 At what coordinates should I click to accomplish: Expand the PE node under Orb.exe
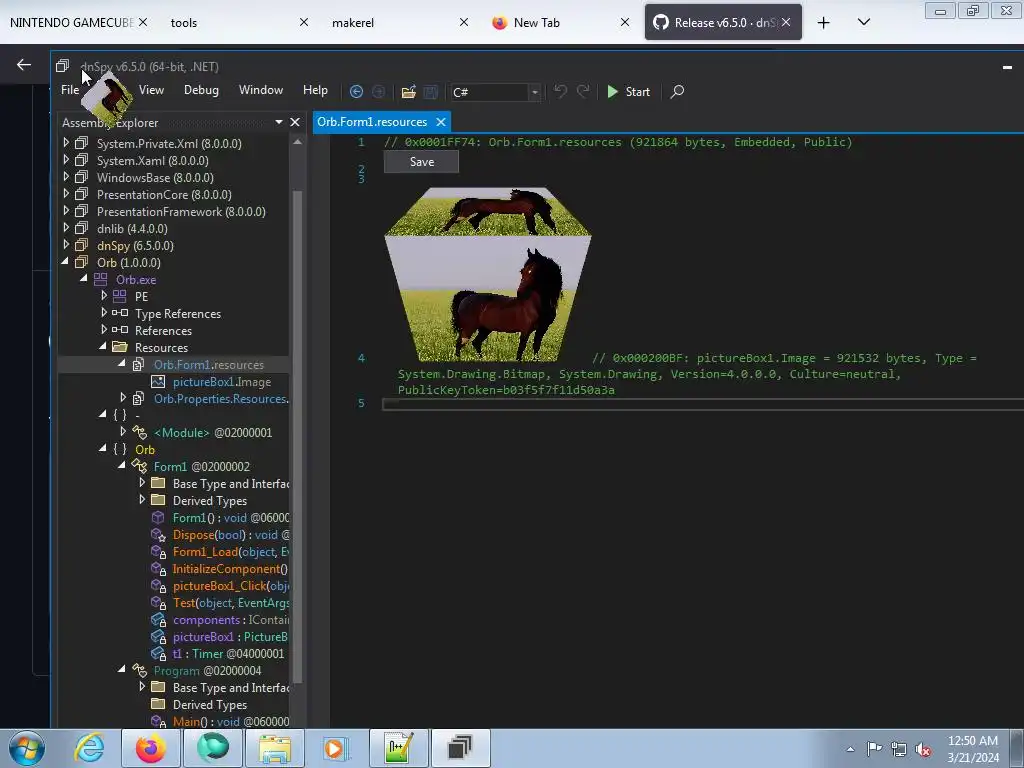click(104, 295)
